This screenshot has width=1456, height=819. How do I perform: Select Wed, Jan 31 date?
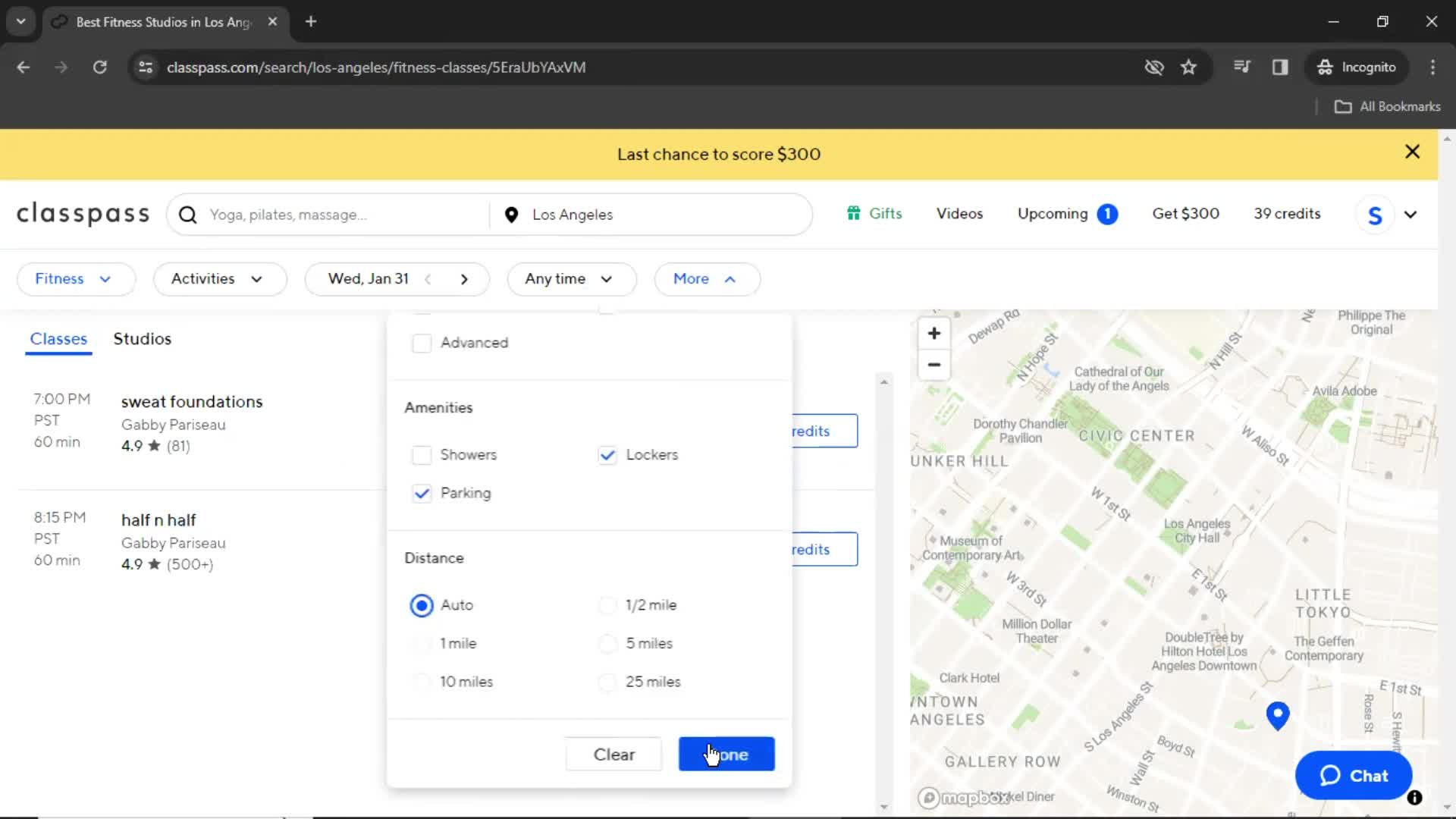click(369, 279)
